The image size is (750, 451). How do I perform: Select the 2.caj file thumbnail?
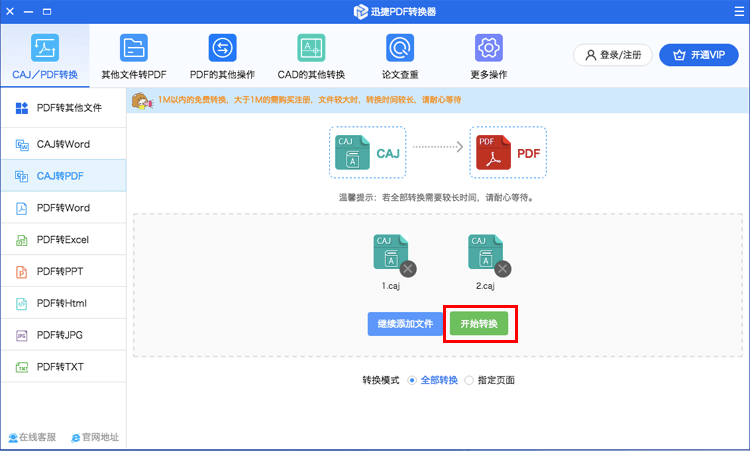point(485,252)
